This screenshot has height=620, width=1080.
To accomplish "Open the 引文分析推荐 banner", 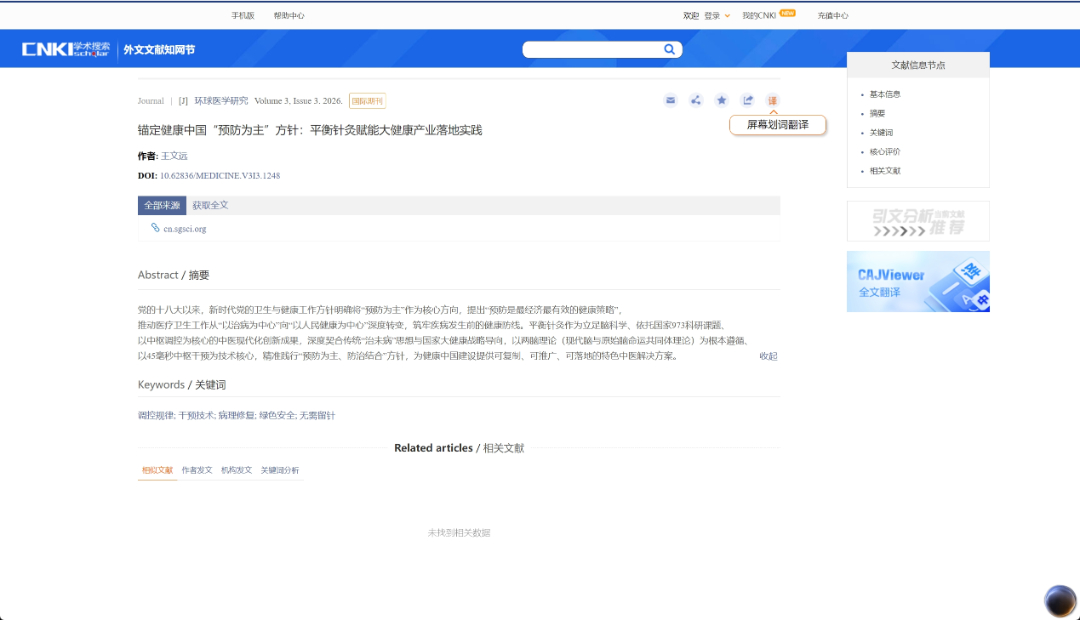I will (918, 221).
